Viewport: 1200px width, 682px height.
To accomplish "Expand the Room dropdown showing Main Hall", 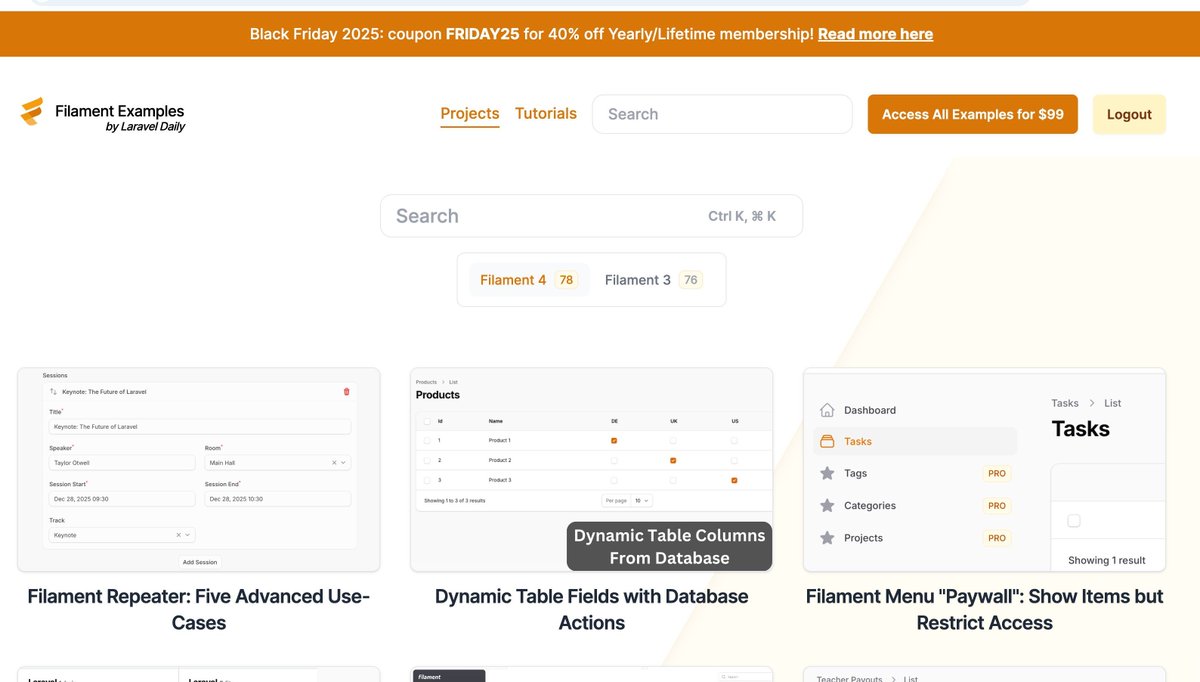I will click(343, 463).
